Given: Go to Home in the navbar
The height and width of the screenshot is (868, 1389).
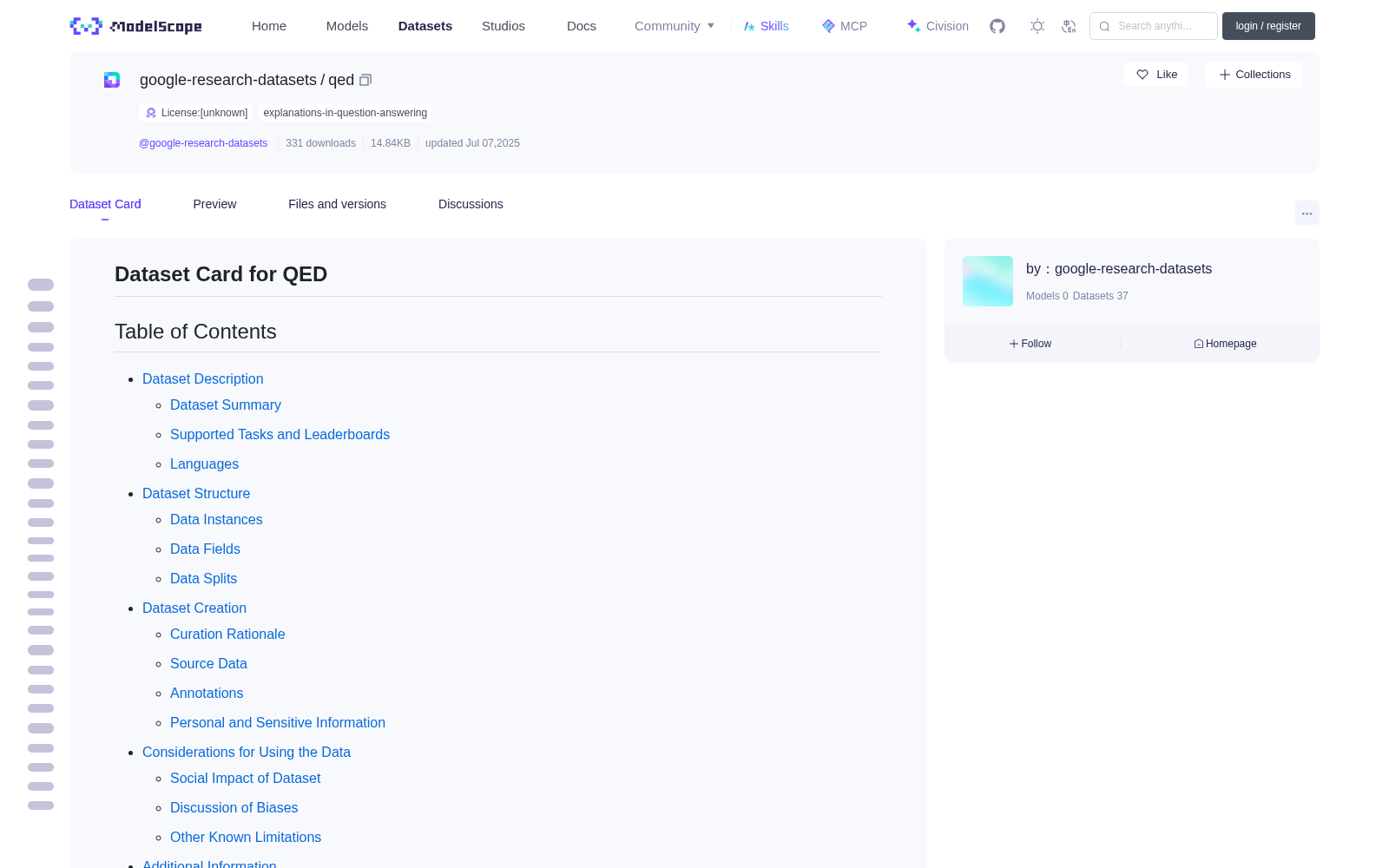Looking at the screenshot, I should (x=269, y=26).
